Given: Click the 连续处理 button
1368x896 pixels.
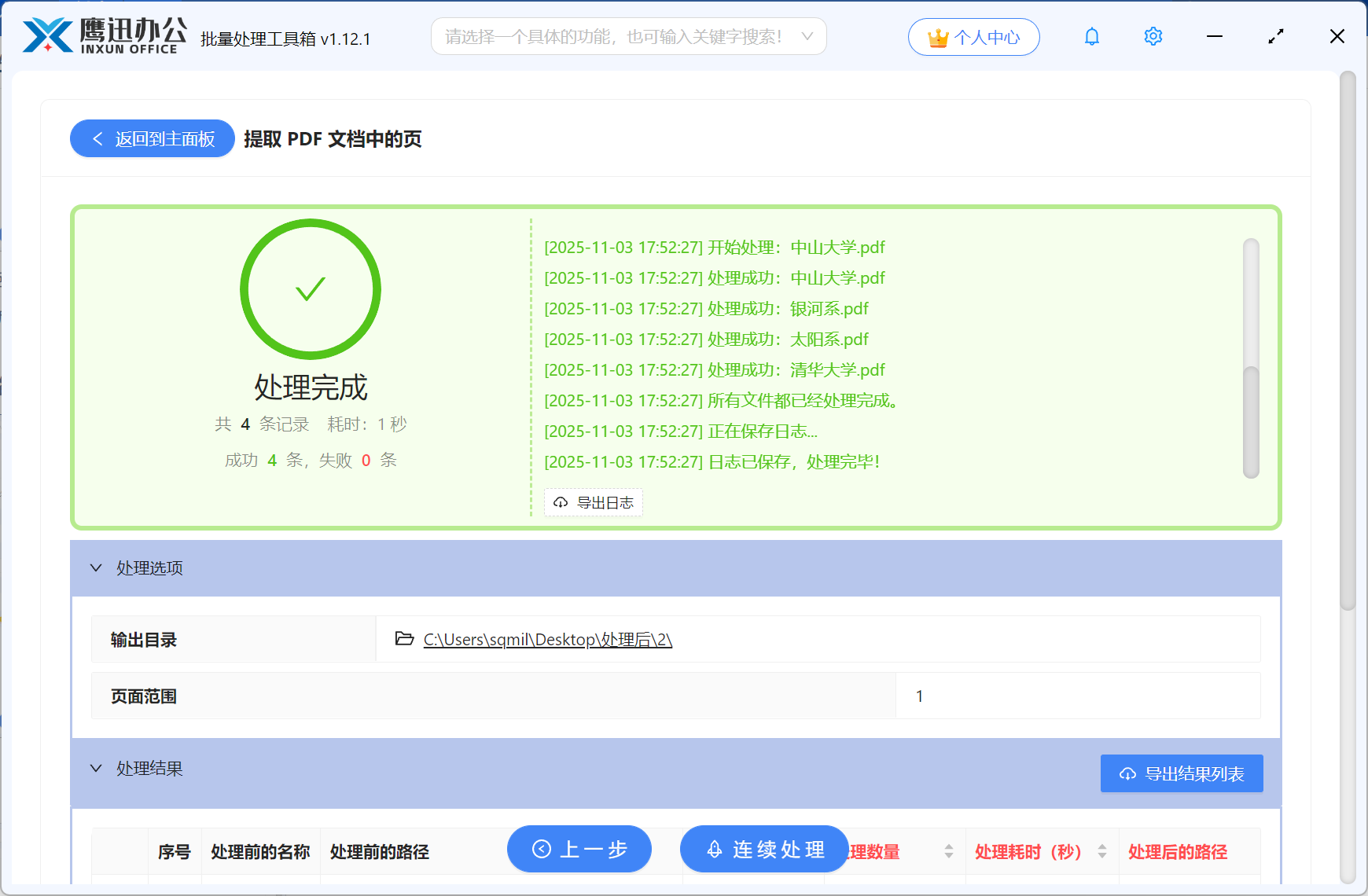Looking at the screenshot, I should click(763, 849).
